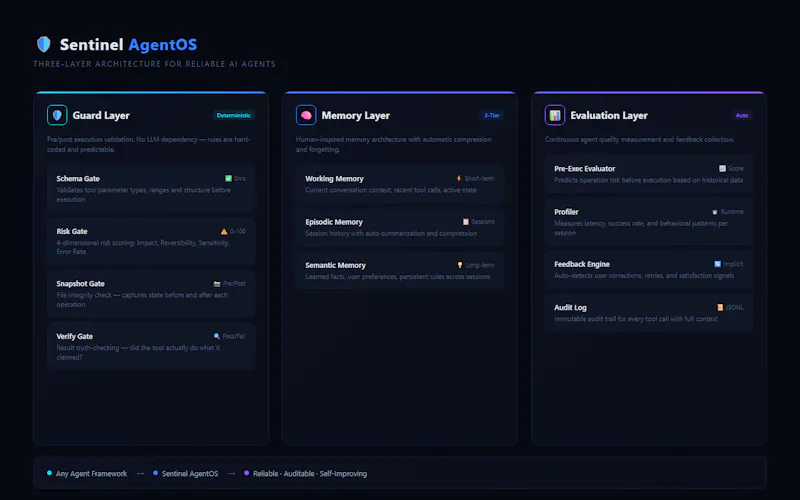Select the Verify Gate title
800x500 pixels.
74,336
